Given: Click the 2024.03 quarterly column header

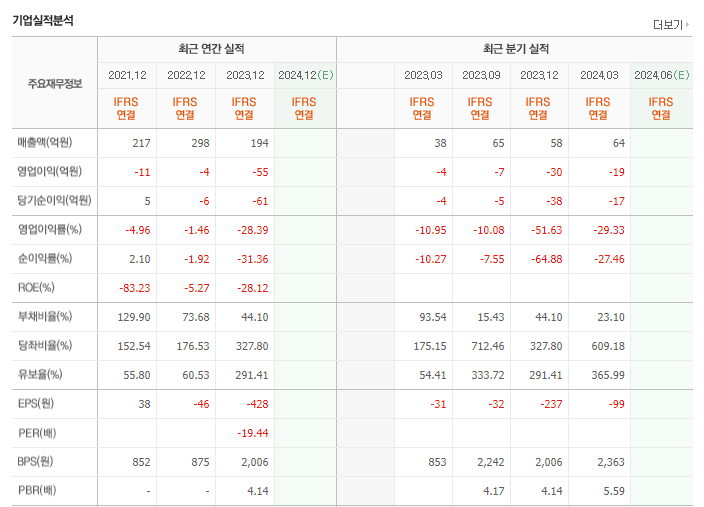Looking at the screenshot, I should click(599, 75).
